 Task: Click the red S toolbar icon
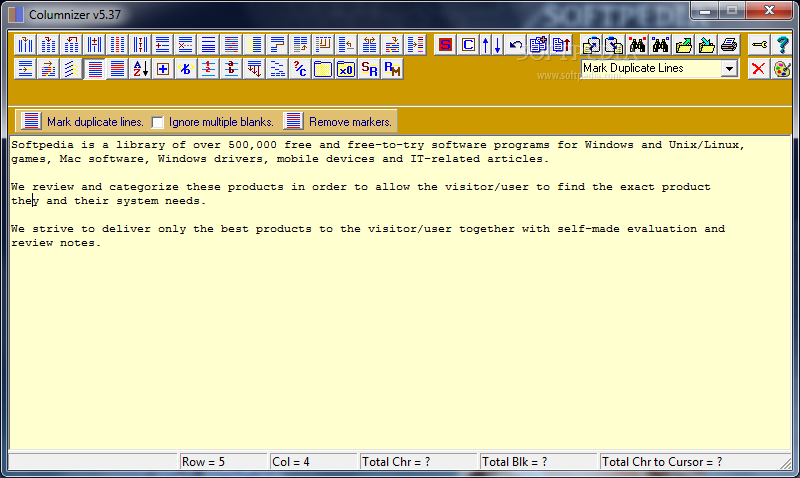445,45
